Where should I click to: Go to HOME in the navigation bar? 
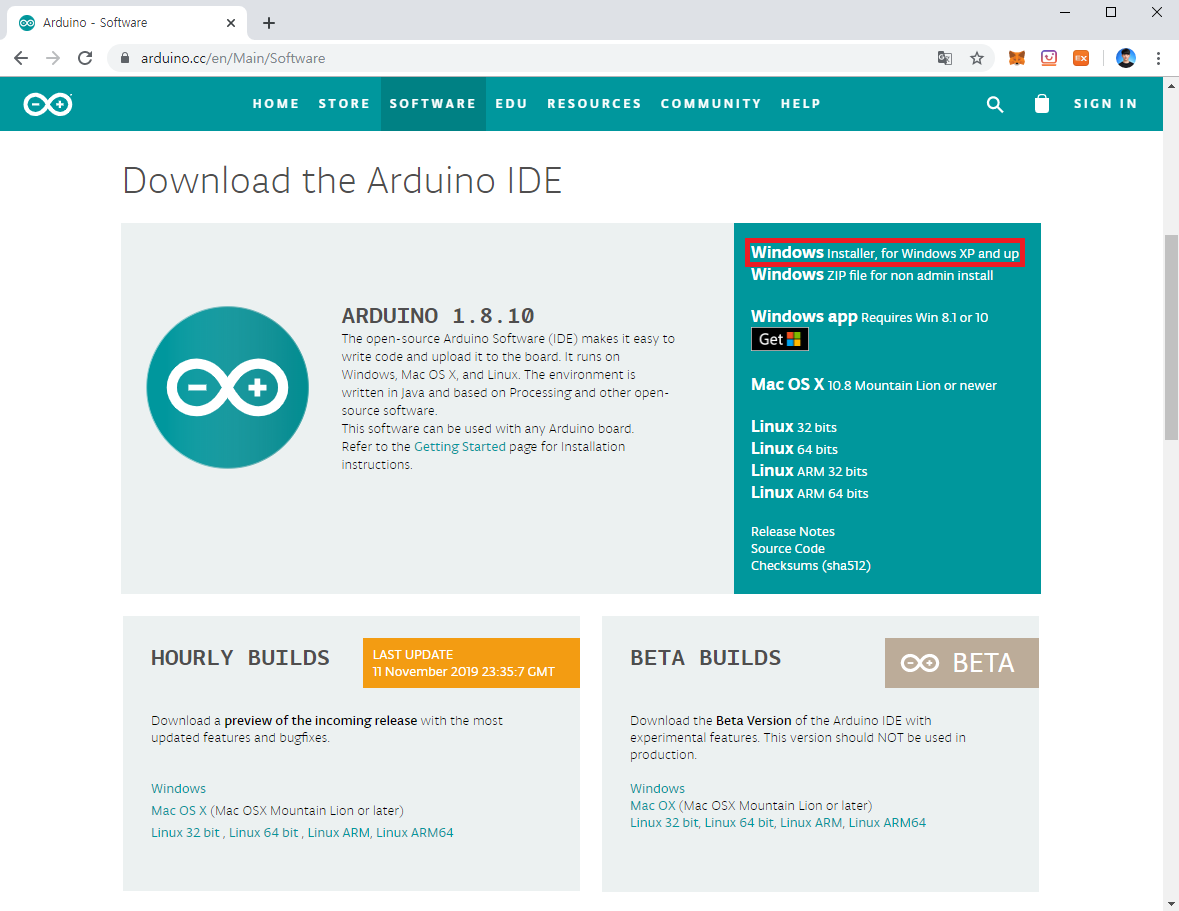(x=276, y=104)
